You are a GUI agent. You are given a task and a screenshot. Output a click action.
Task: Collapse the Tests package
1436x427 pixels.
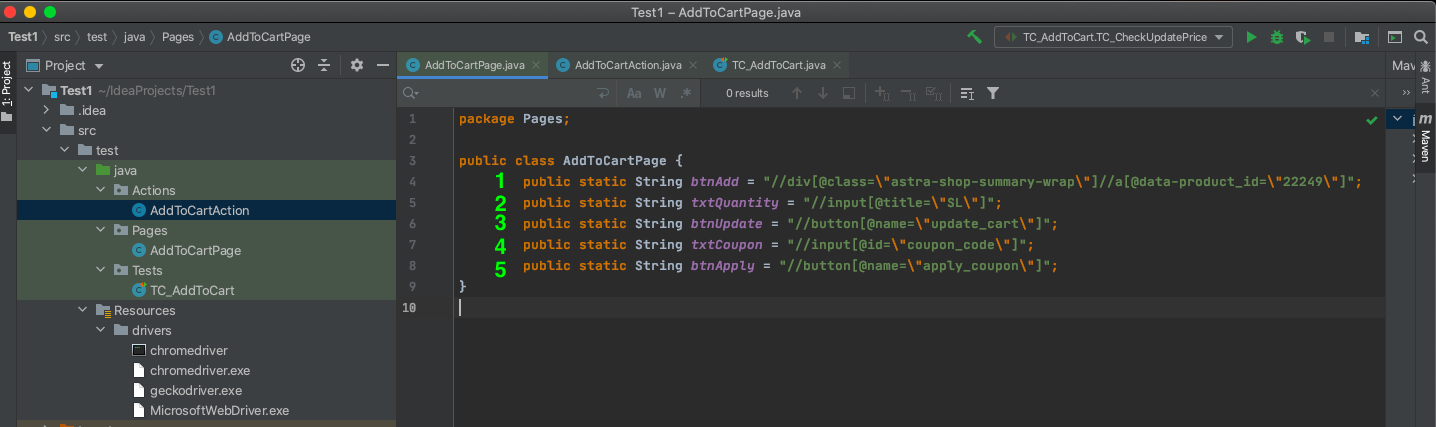(101, 270)
